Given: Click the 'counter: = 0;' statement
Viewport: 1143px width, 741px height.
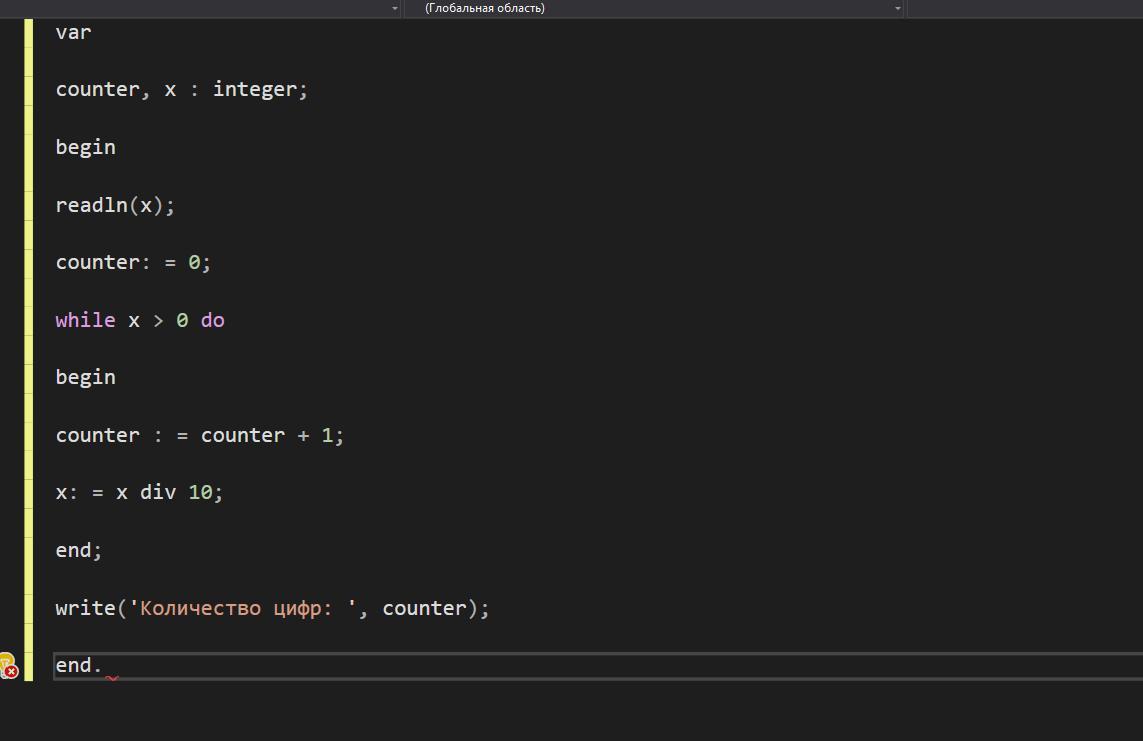Looking at the screenshot, I should coord(133,262).
